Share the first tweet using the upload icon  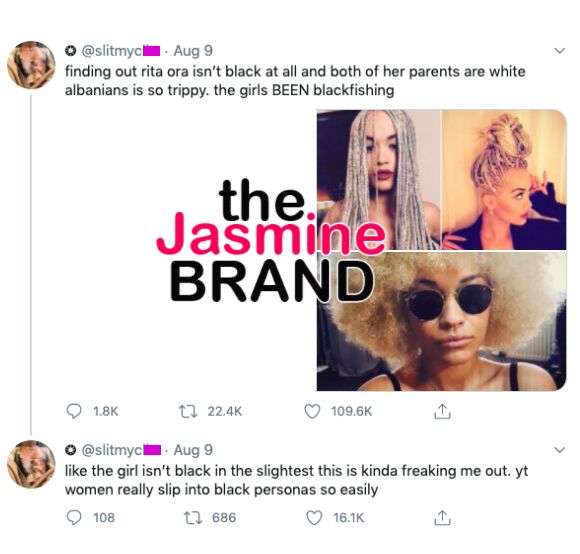[442, 411]
